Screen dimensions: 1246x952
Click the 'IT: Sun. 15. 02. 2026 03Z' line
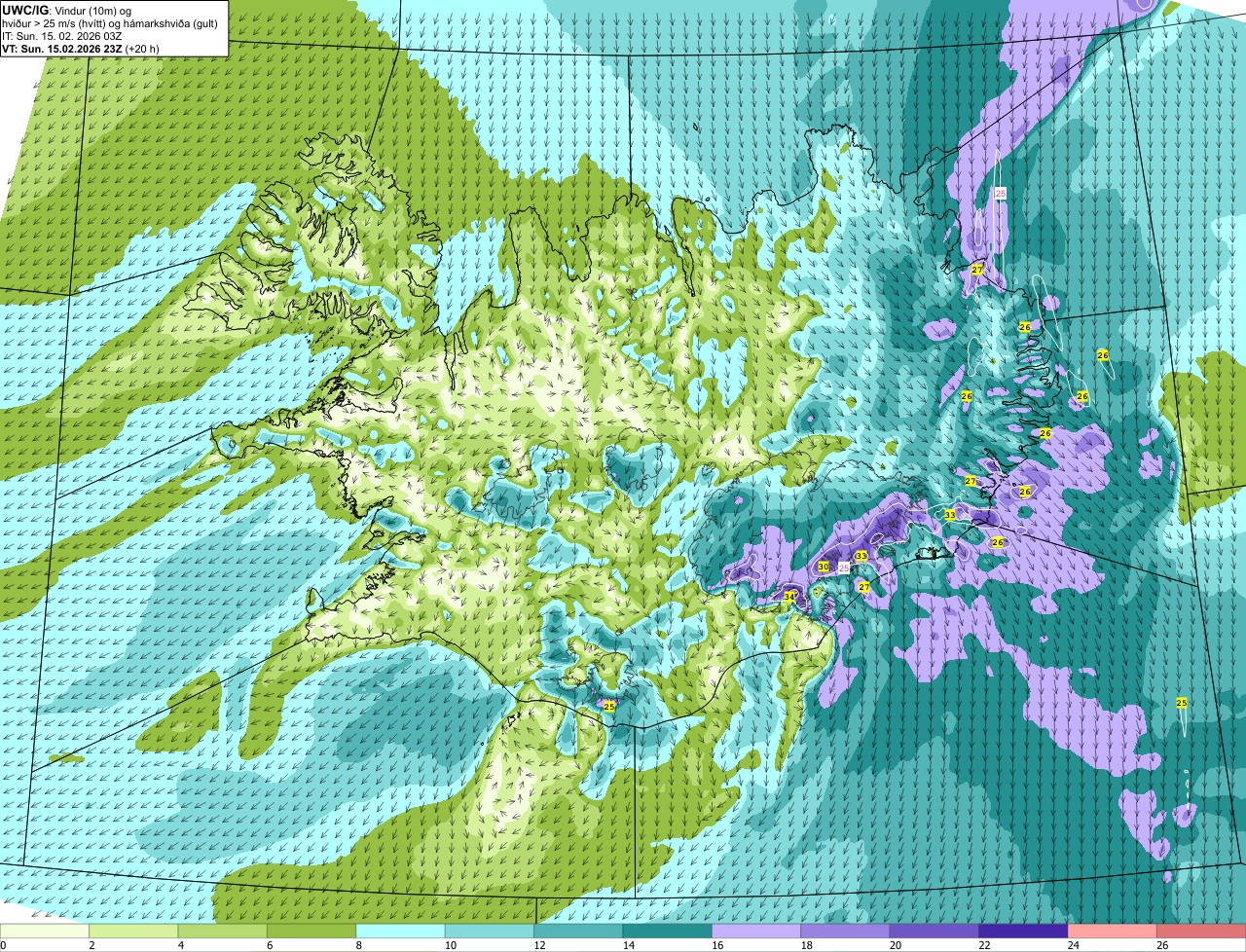pos(62,35)
